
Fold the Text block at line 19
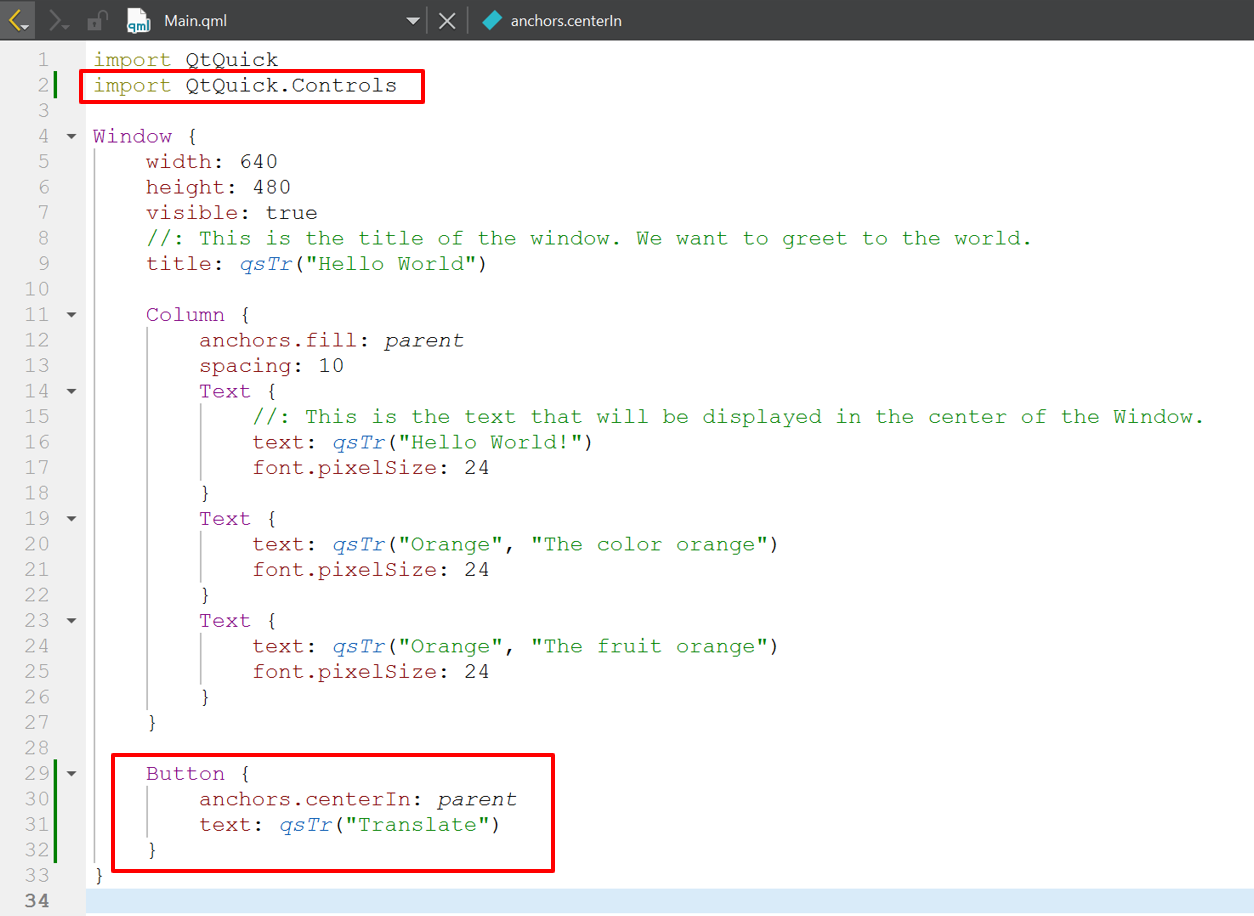(x=71, y=519)
